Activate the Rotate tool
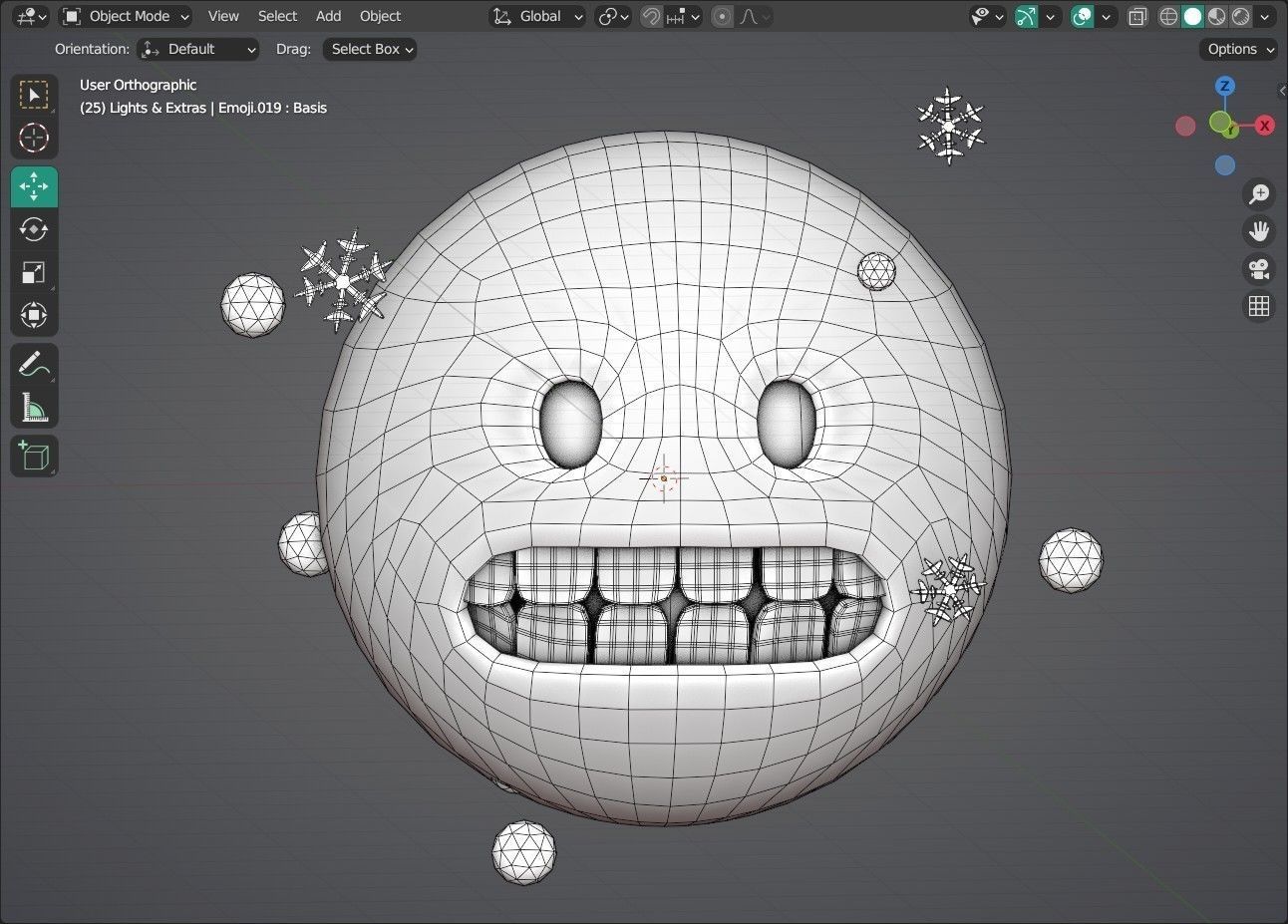 click(34, 229)
